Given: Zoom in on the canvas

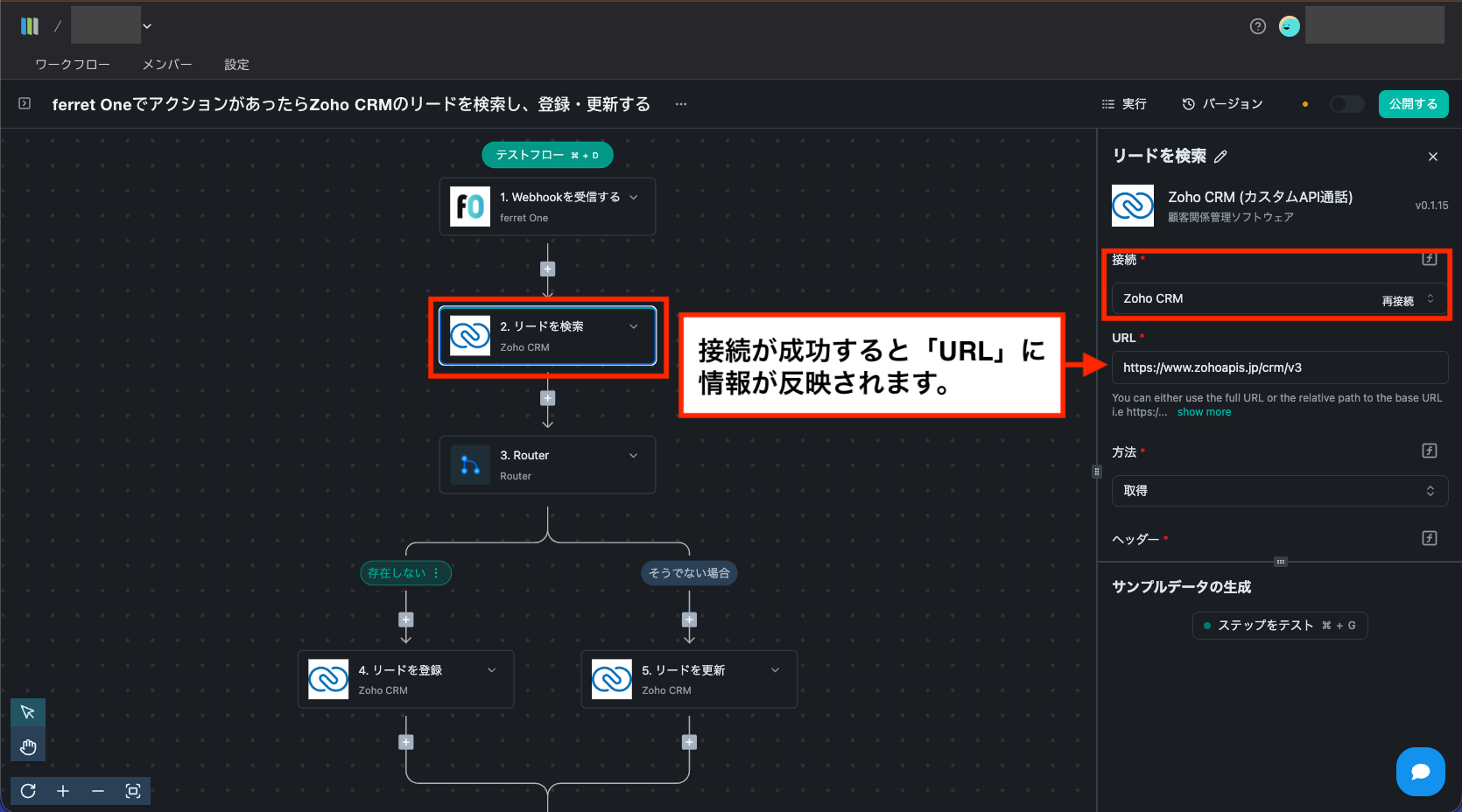Looking at the screenshot, I should click(x=63, y=791).
